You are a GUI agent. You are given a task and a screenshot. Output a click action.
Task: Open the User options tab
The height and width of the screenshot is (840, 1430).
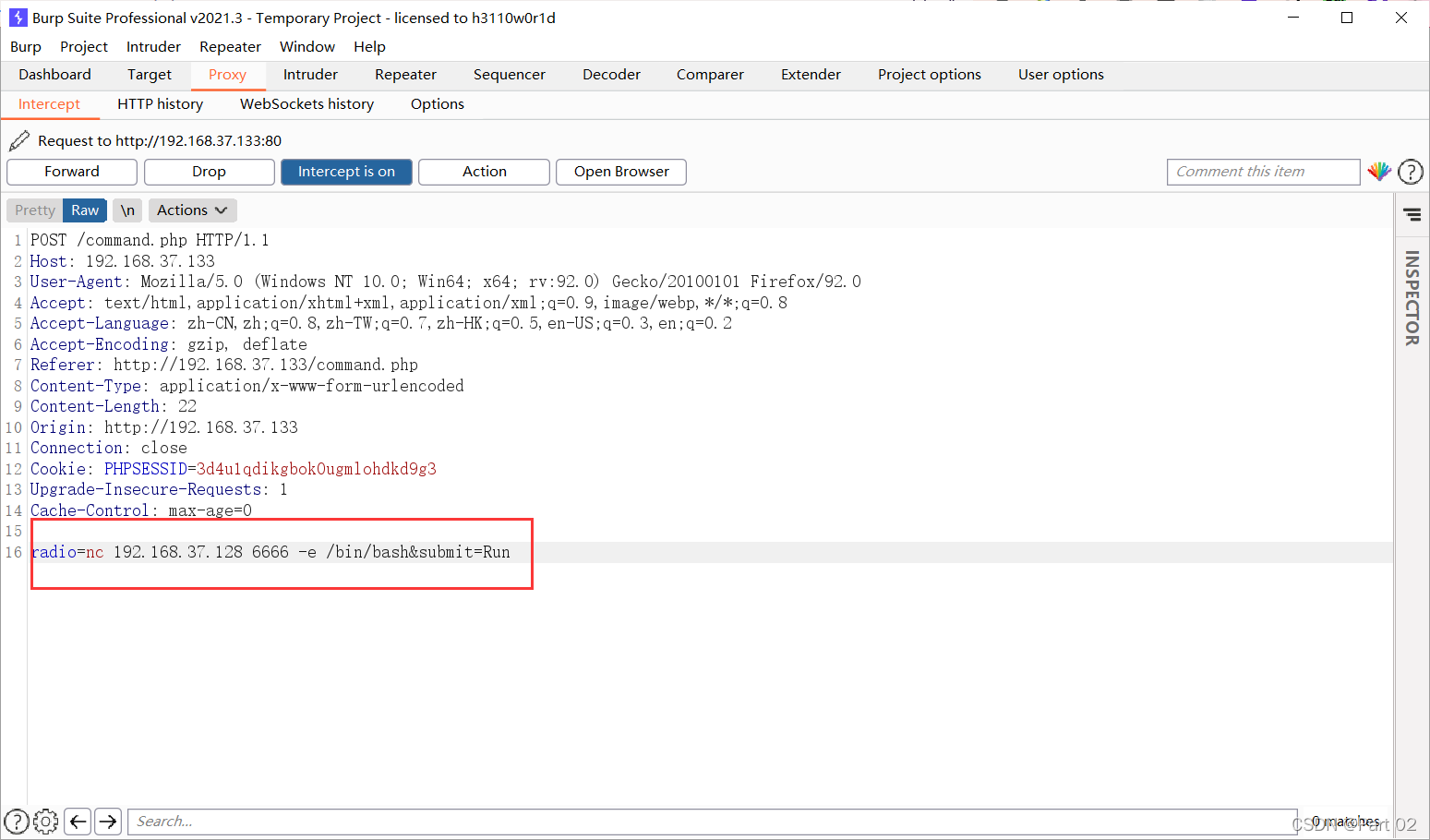click(x=1061, y=75)
